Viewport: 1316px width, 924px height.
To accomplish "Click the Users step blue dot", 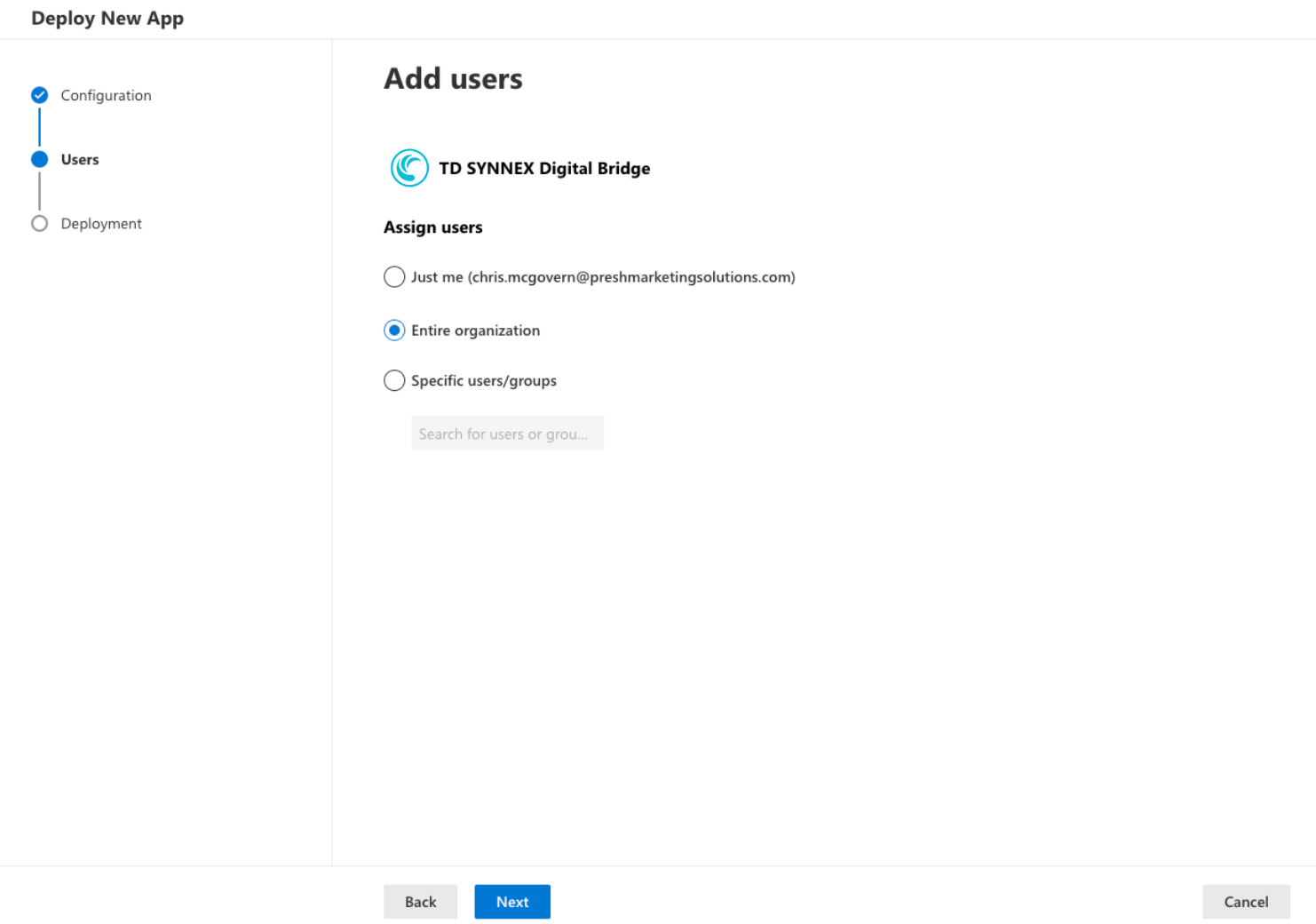I will 39,159.
